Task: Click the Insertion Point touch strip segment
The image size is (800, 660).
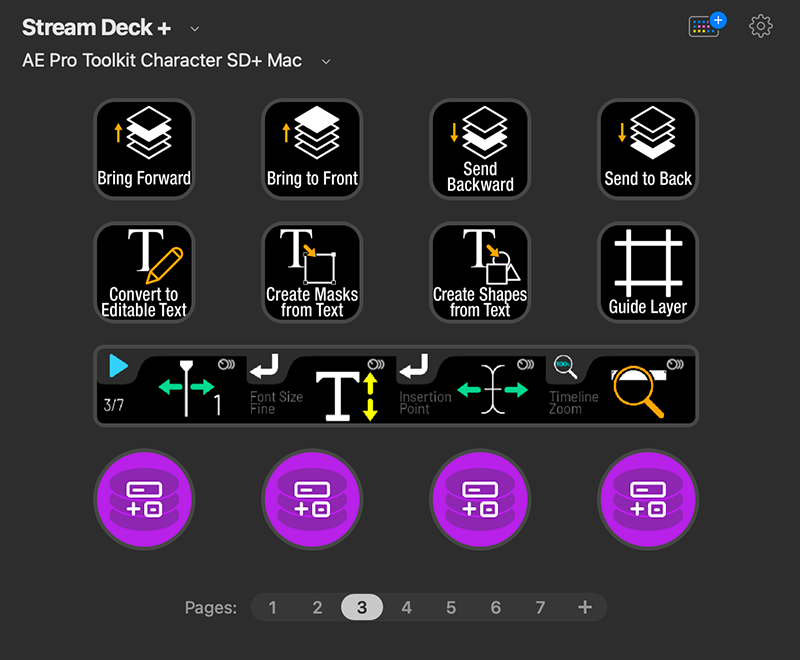Action: tap(471, 386)
